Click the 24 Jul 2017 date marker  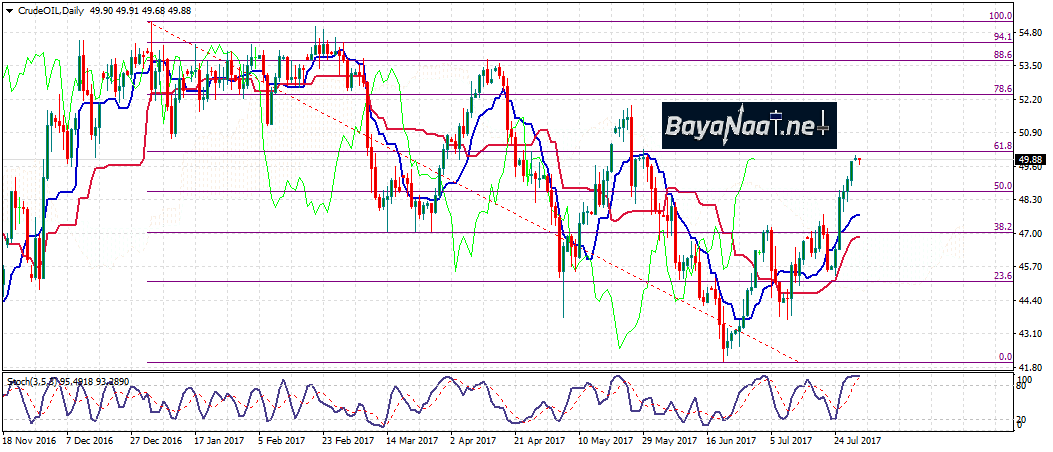click(x=857, y=438)
